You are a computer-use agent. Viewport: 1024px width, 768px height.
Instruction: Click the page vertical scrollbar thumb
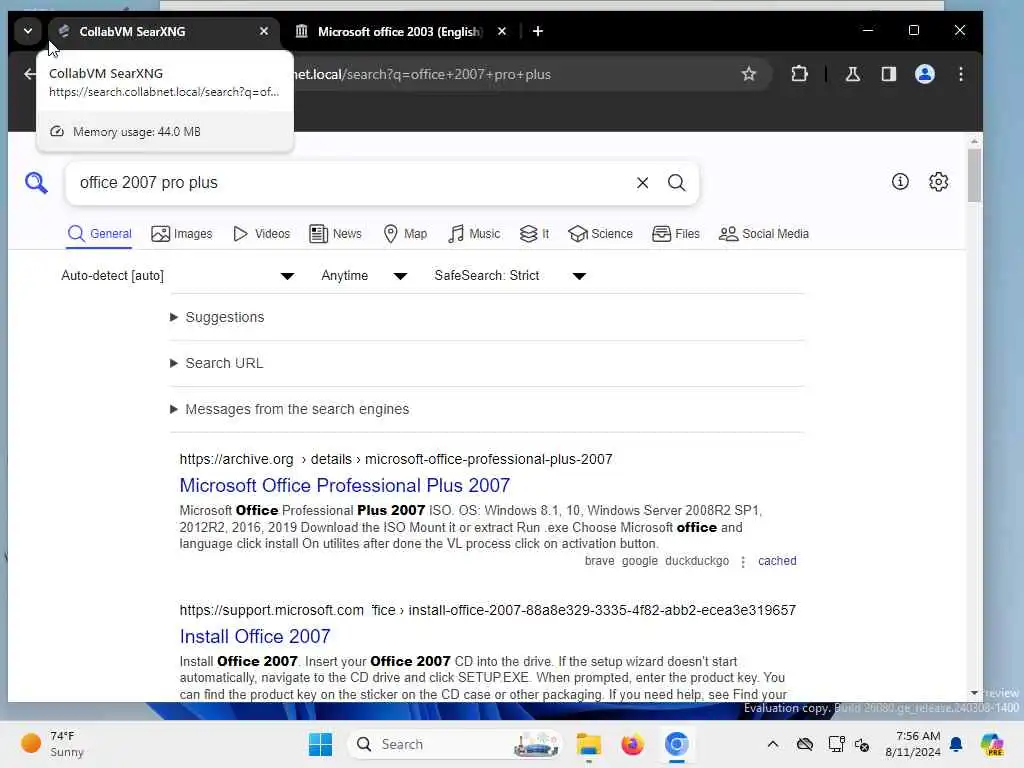coord(974,175)
